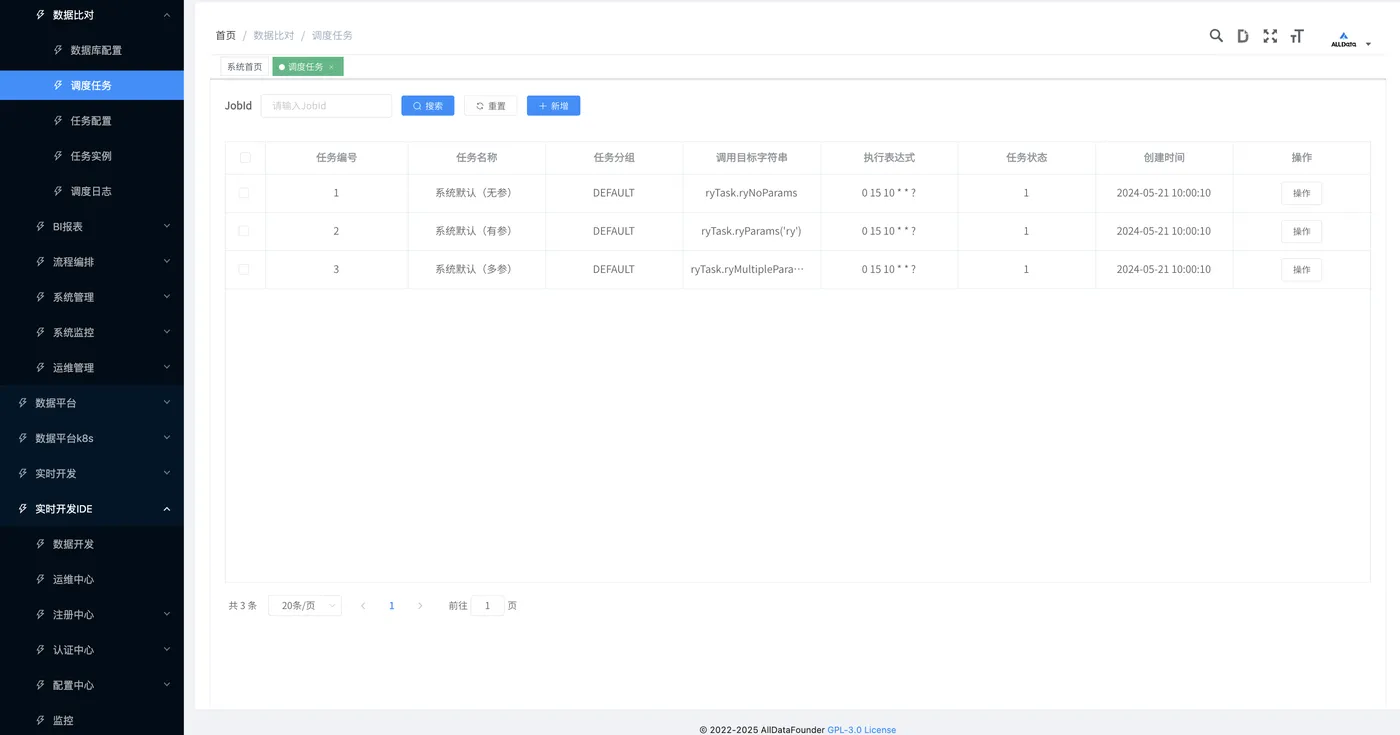The width and height of the screenshot is (1400, 735).
Task: Click lightning icon beside 数据开发
Action: (41, 544)
